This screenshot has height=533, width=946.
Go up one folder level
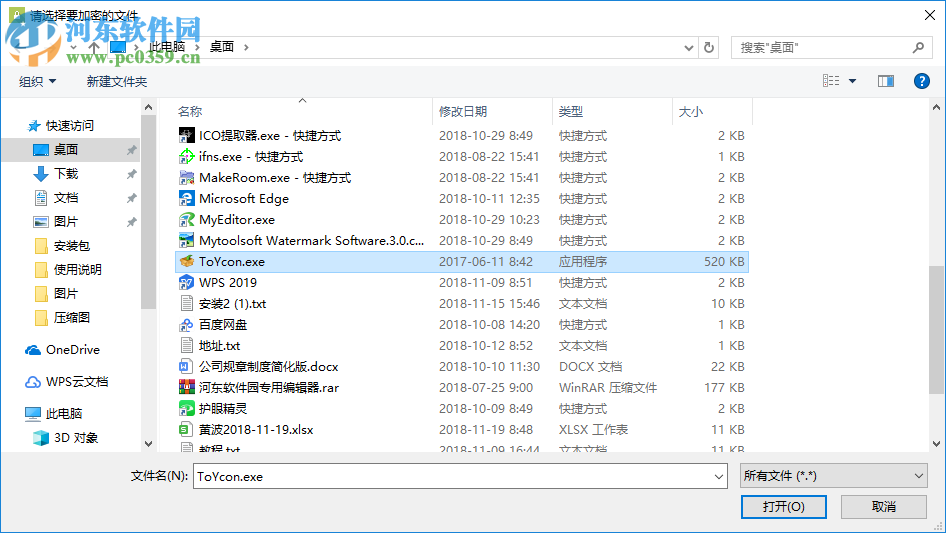click(94, 47)
